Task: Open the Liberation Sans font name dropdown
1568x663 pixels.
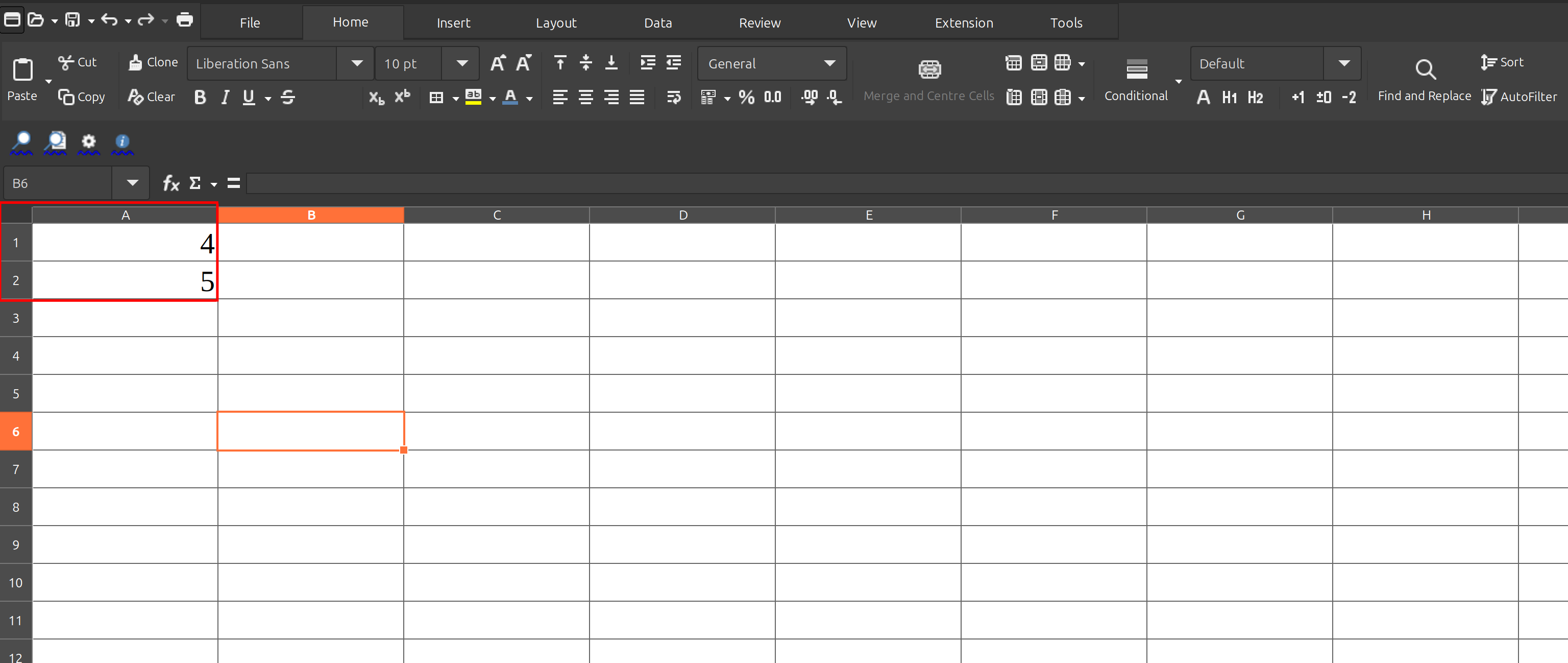Action: 357,63
